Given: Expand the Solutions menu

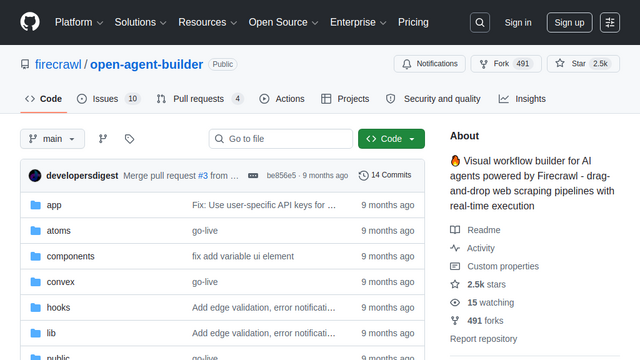Looking at the screenshot, I should pyautogui.click(x=140, y=22).
